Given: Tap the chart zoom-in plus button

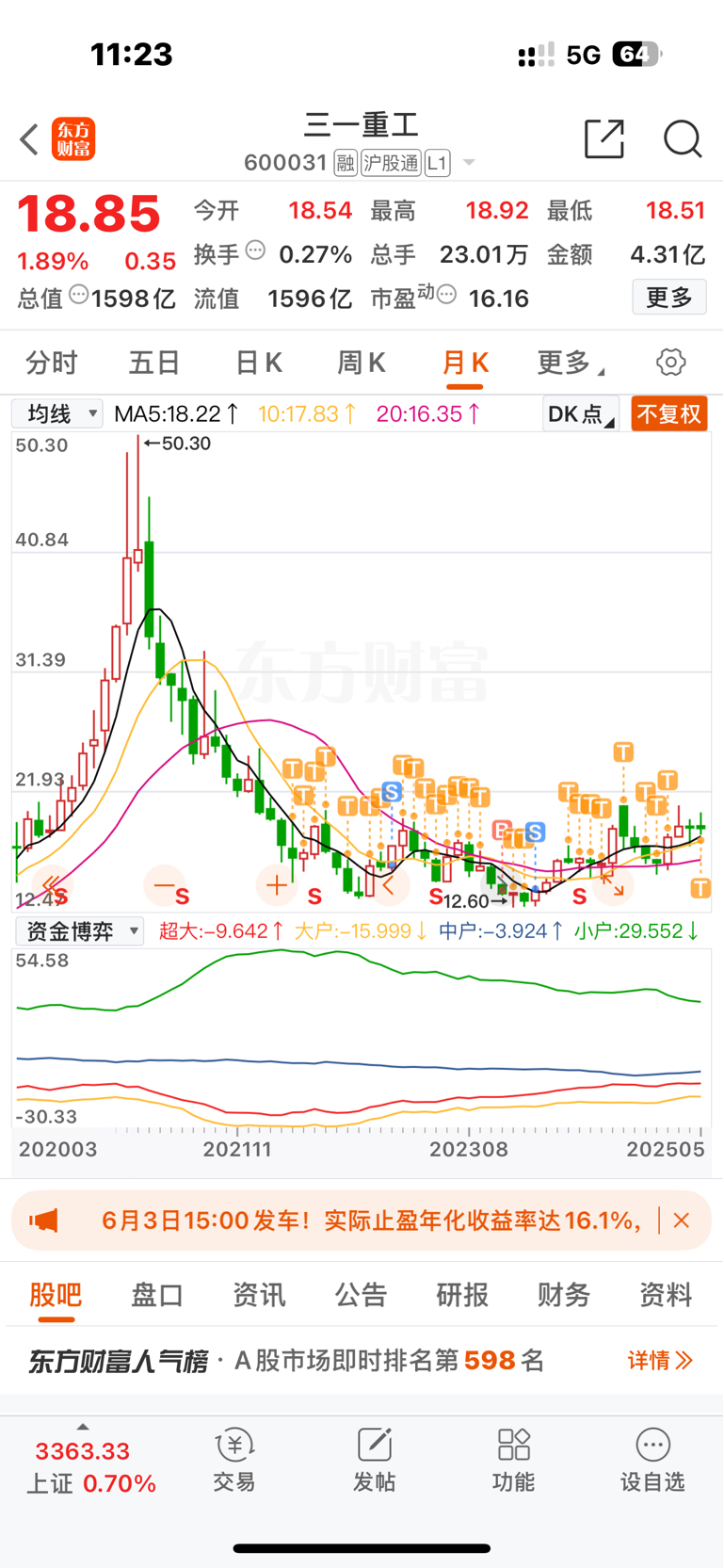Looking at the screenshot, I should tap(276, 885).
